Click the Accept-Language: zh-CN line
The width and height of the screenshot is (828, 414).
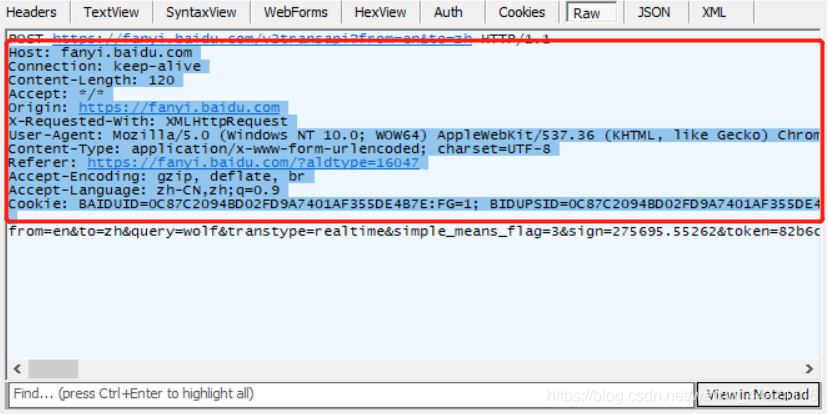click(144, 190)
